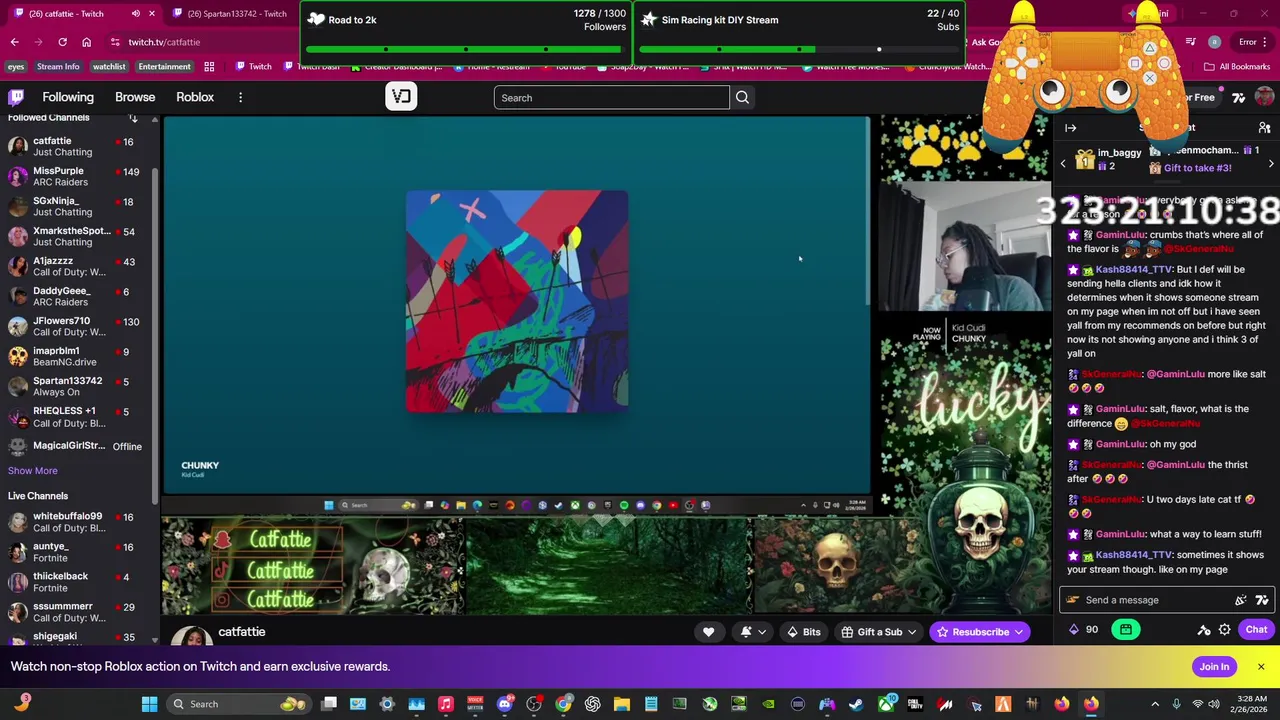Collapse the chat panel arrow
This screenshot has width=1280, height=720.
pyautogui.click(x=1070, y=128)
